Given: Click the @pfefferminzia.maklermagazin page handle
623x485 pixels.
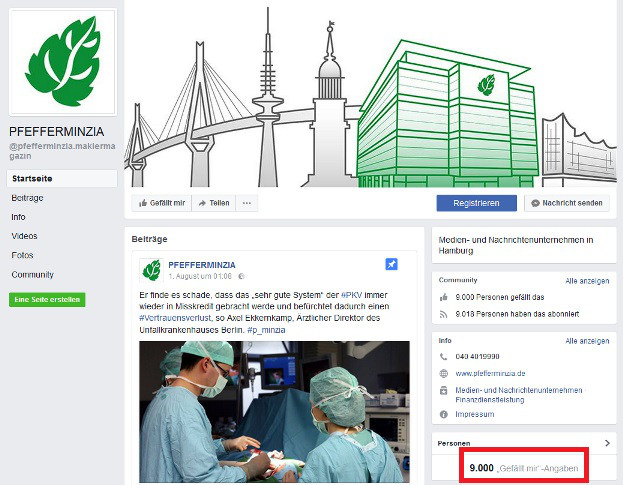Looking at the screenshot, I should click(62, 151).
